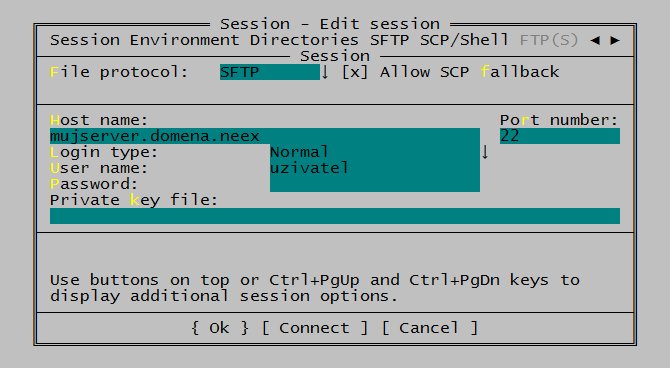Focus the User name field
Image resolution: width=670 pixels, height=368 pixels.
(375, 168)
